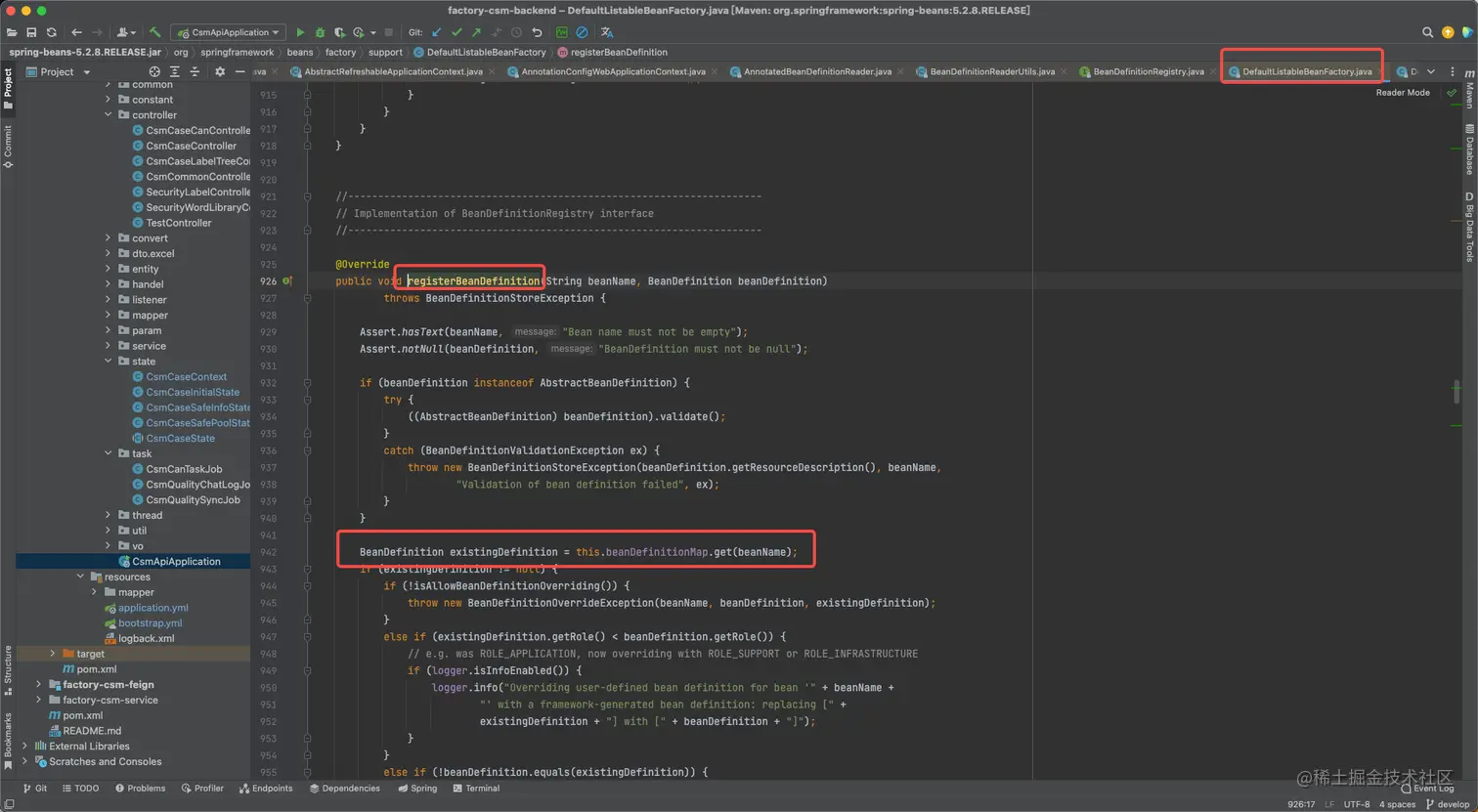This screenshot has height=812, width=1478.
Task: Open the Terminal tool window tab
Action: coord(476,789)
